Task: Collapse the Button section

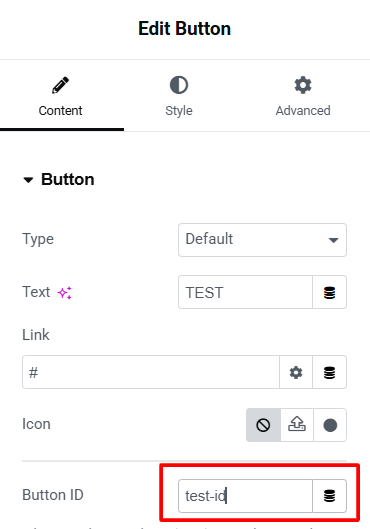Action: coord(28,180)
